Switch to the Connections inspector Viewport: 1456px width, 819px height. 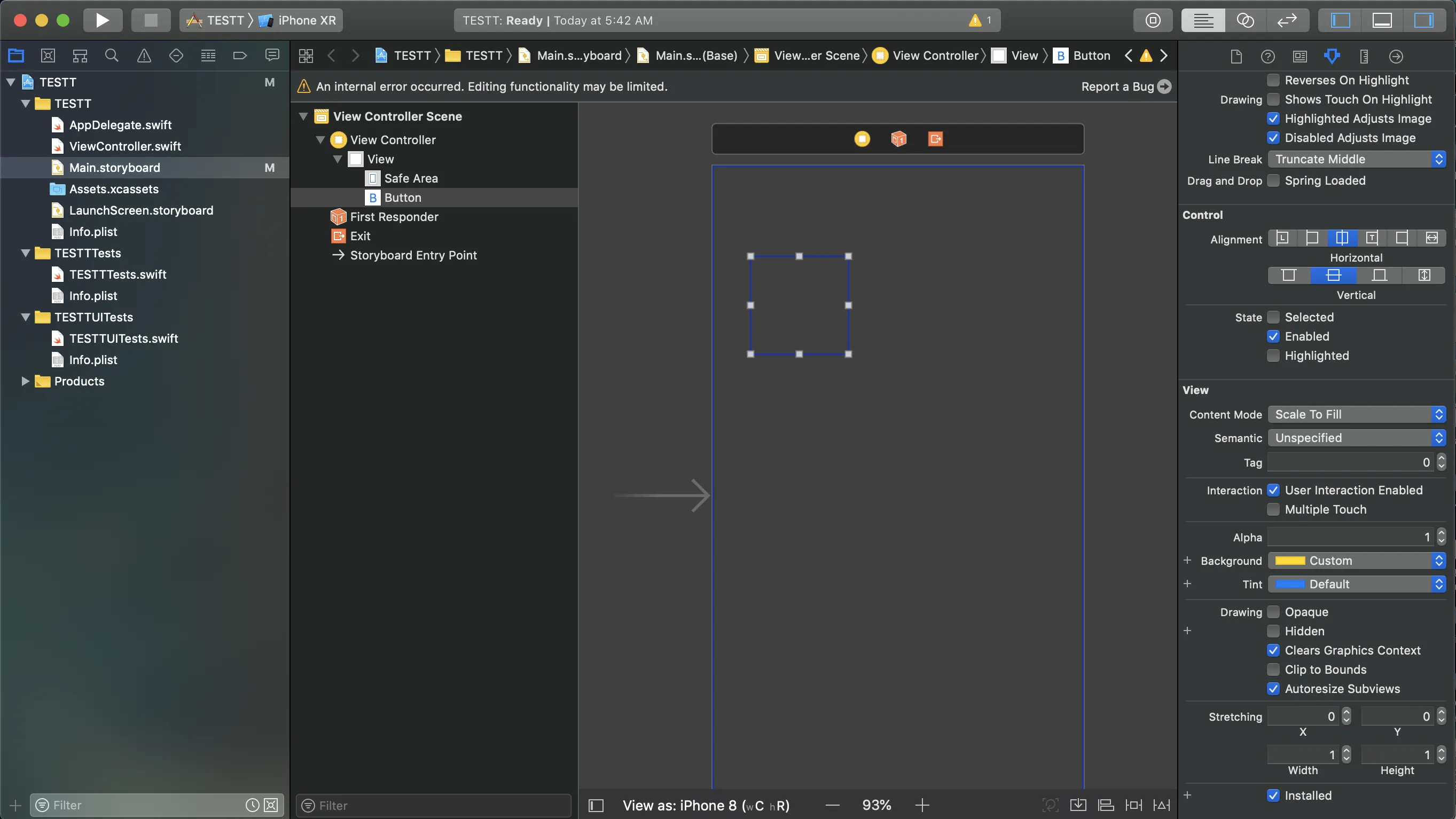(x=1396, y=56)
